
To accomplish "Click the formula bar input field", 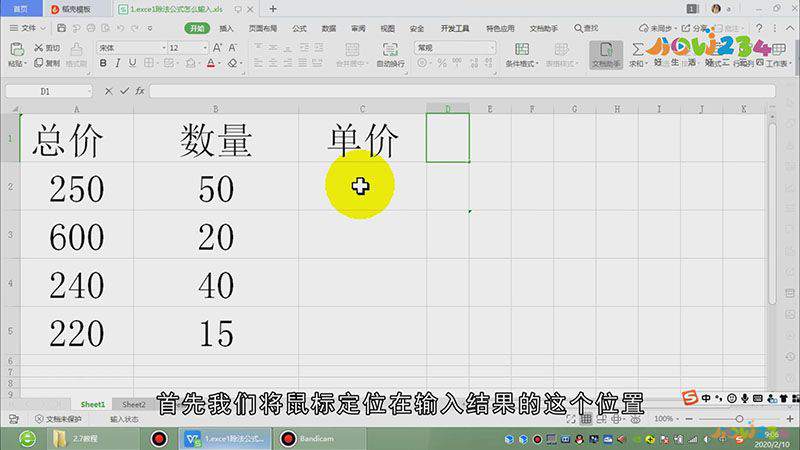I will point(462,91).
